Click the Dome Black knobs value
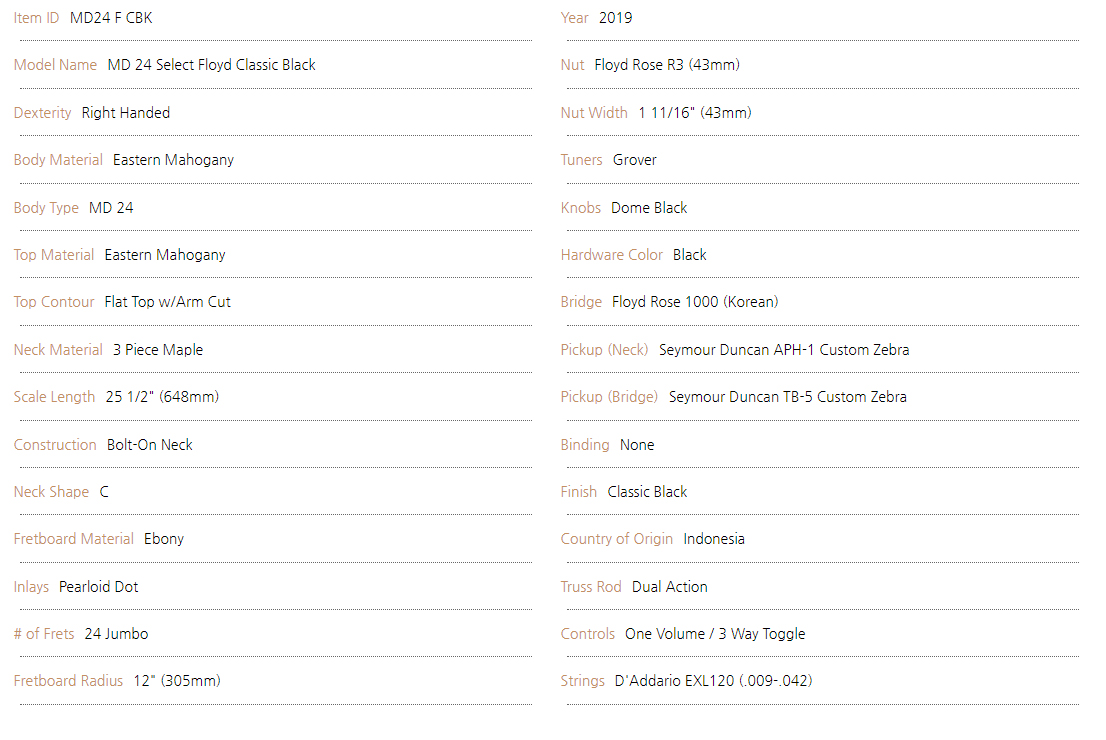 [649, 208]
